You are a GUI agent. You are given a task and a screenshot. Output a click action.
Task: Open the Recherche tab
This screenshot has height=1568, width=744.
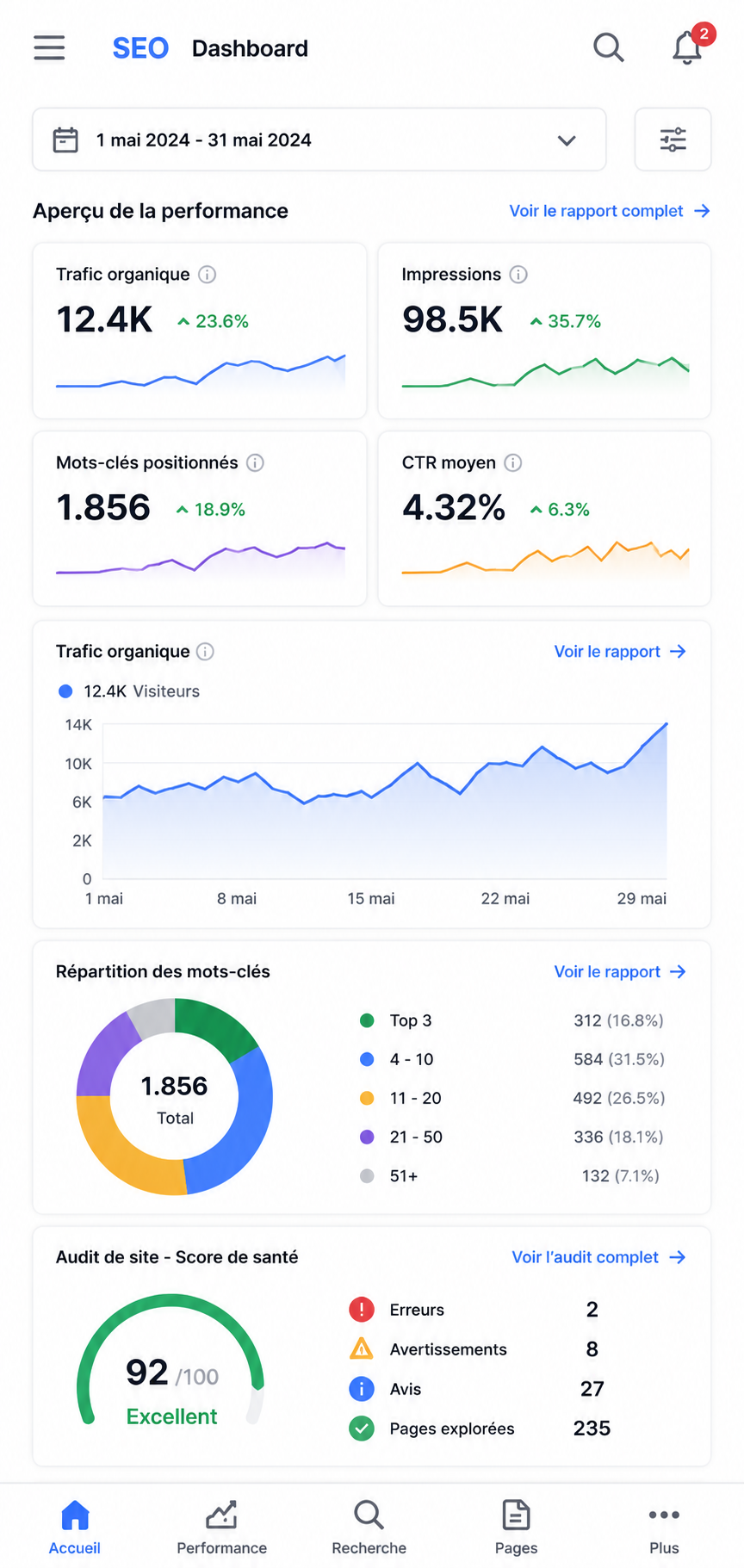(369, 1527)
